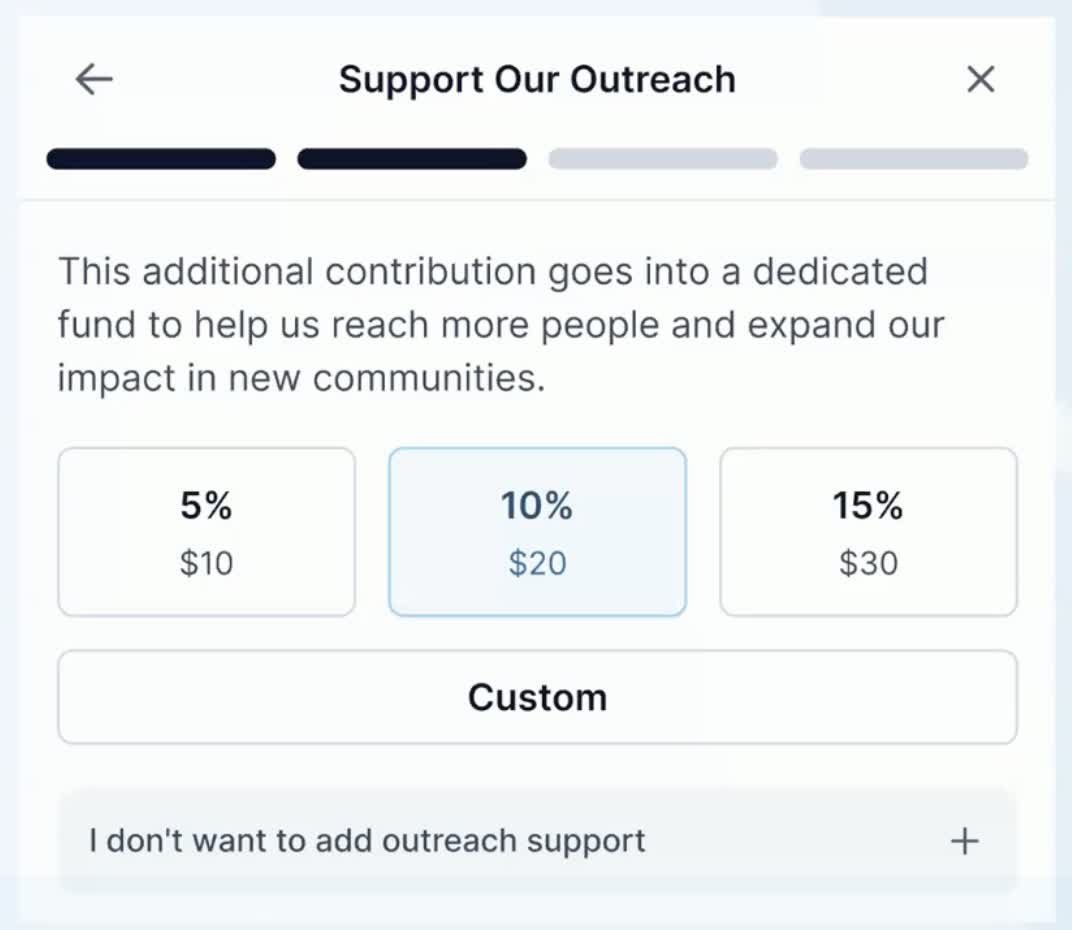This screenshot has height=930, width=1072.
Task: Click the second dark progress step segment
Action: pyautogui.click(x=412, y=159)
